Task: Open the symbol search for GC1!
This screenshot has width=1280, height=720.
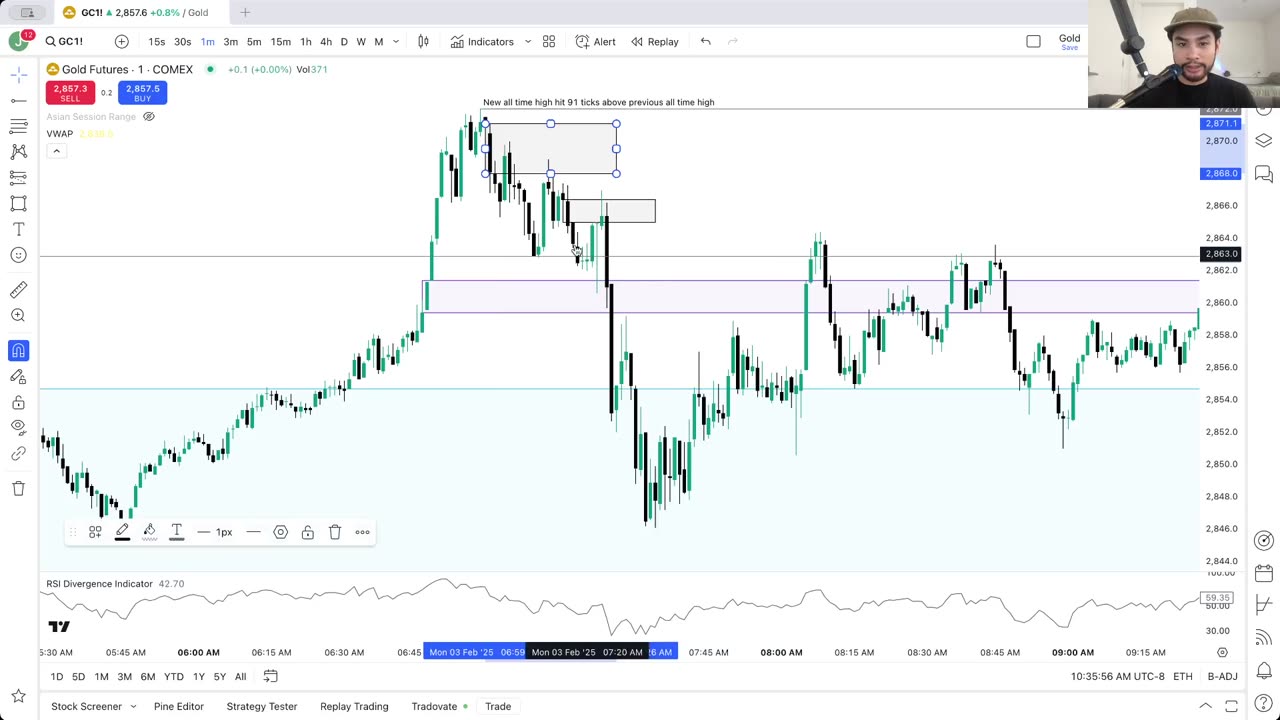Action: pos(64,41)
